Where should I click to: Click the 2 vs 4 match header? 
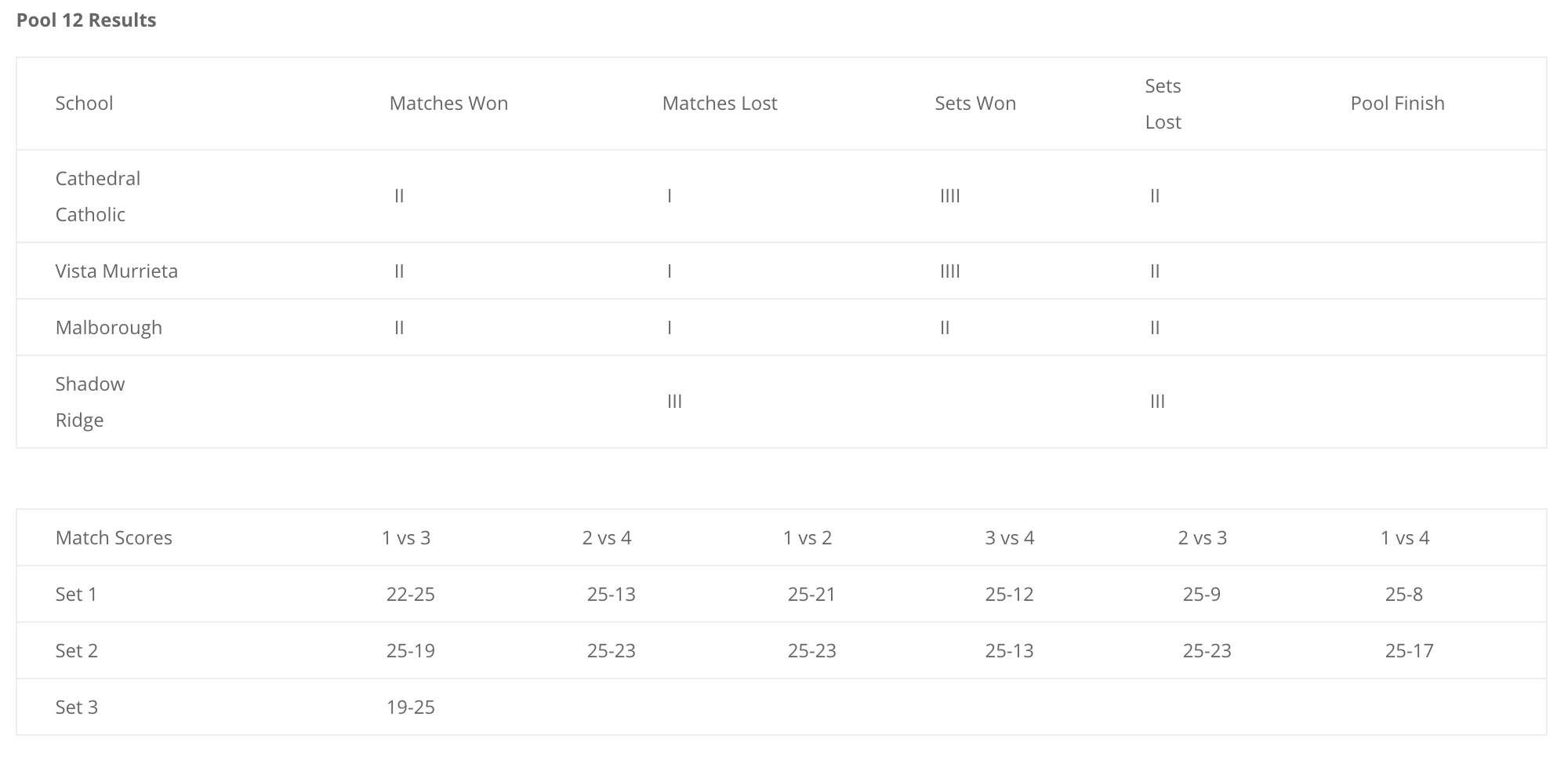(607, 538)
